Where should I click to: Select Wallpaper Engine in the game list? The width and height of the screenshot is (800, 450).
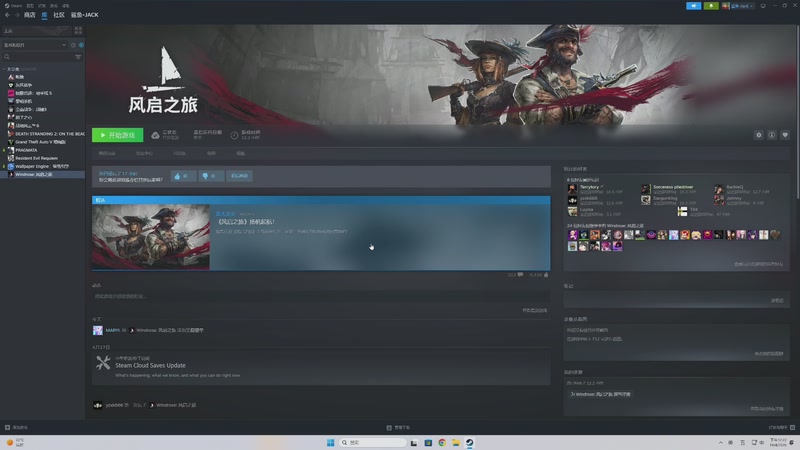[x=38, y=166]
